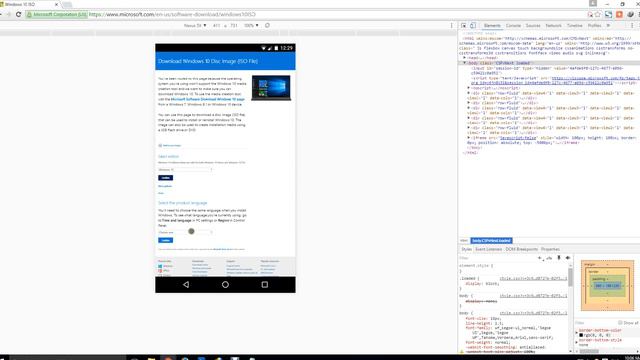This screenshot has height=360, width=640.
Task: Select body breadcrumb in Elements path bar
Action: (491, 240)
